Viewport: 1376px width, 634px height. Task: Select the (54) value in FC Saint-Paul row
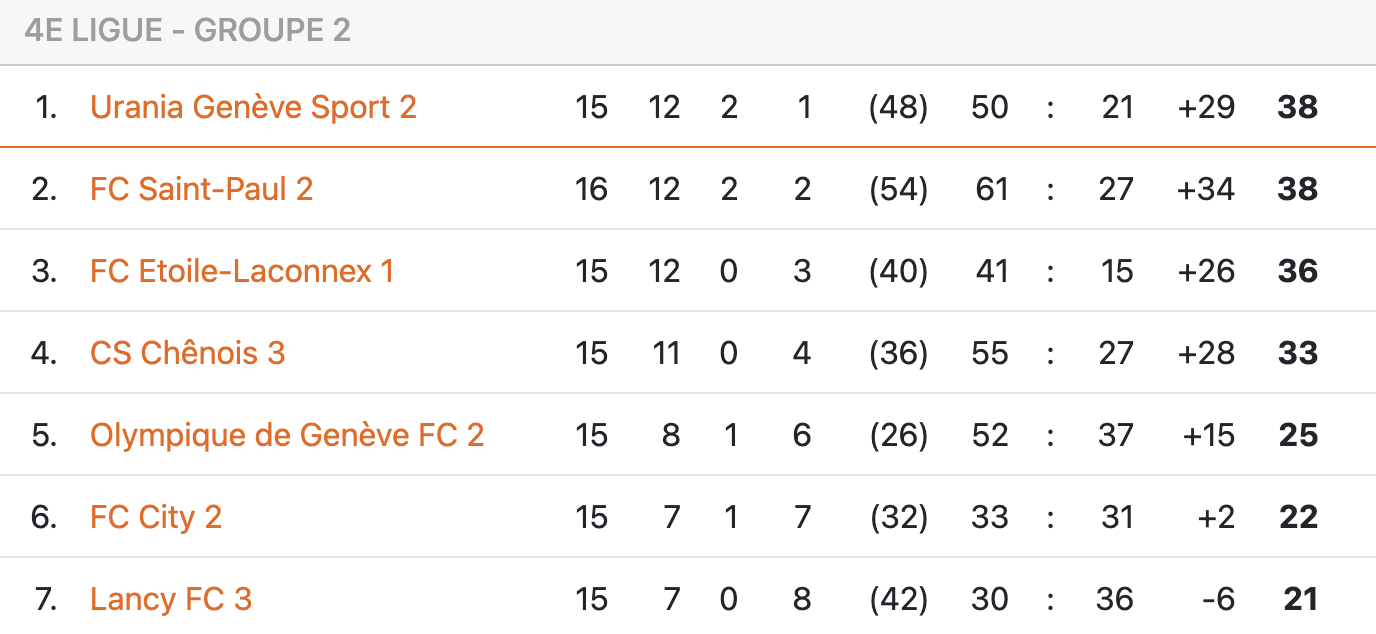[x=898, y=189]
